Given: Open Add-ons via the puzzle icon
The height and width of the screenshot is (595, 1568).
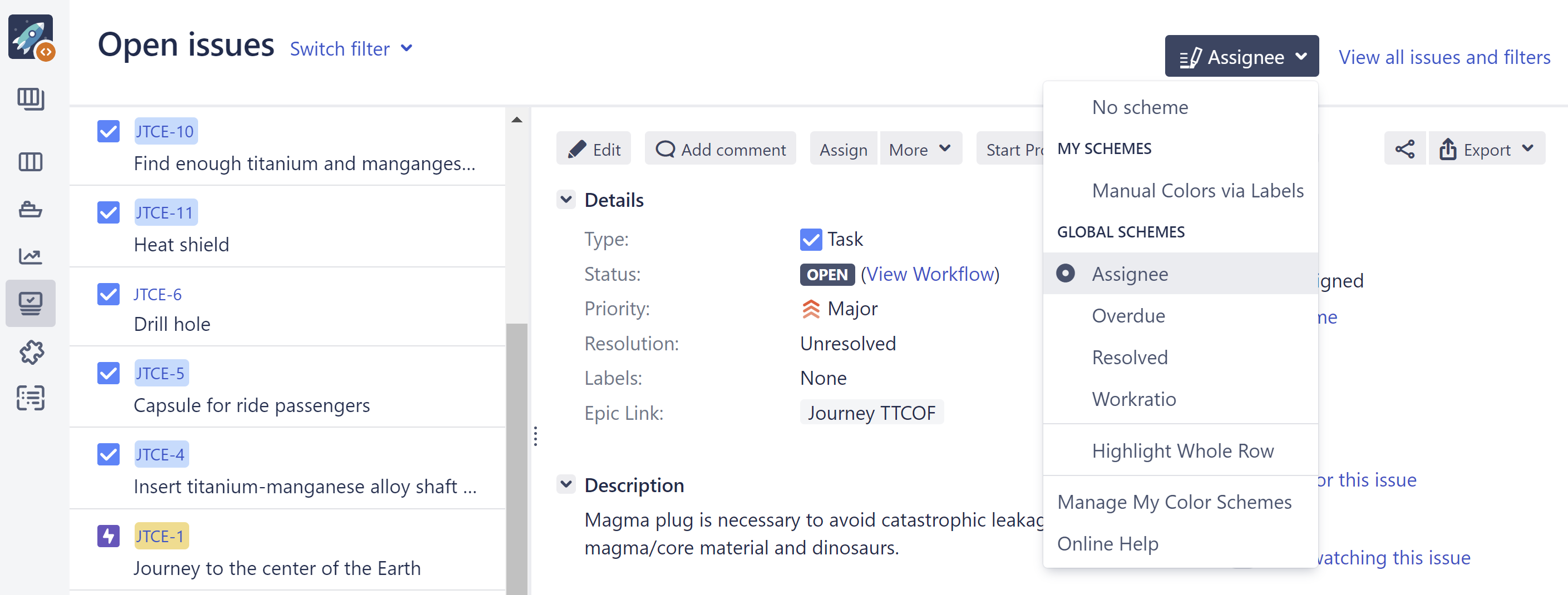Looking at the screenshot, I should 31,352.
